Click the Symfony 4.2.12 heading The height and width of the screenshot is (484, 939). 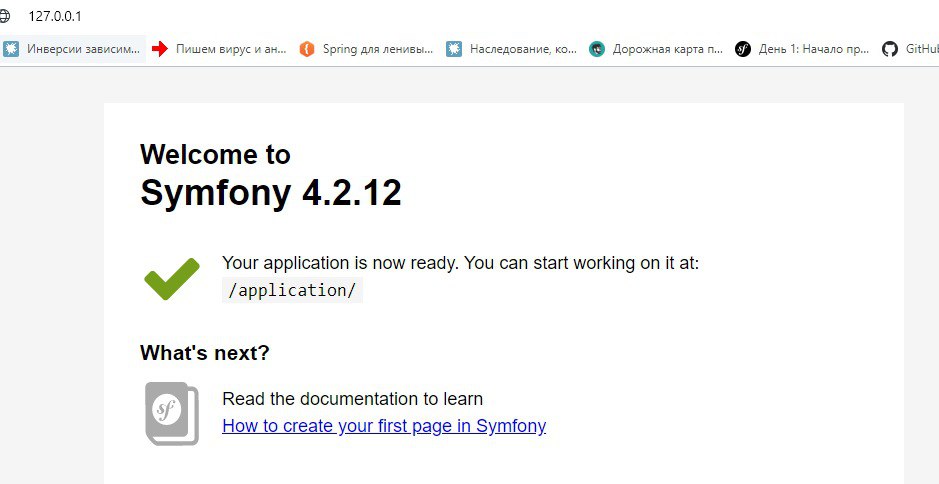(x=271, y=193)
